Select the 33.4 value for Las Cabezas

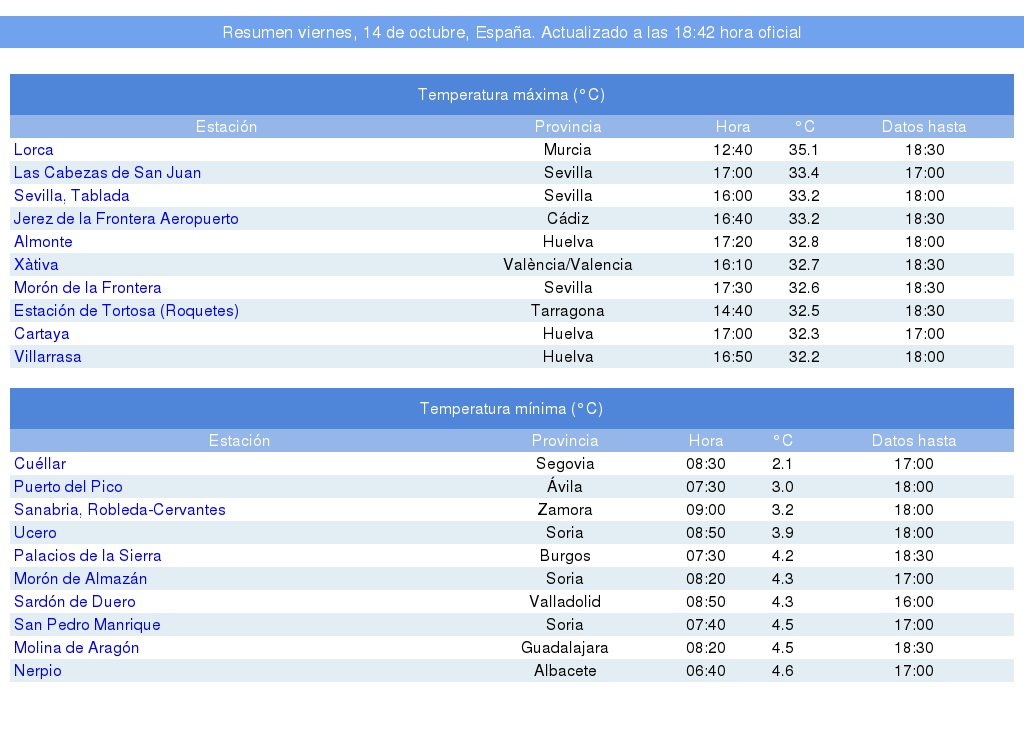pos(803,172)
